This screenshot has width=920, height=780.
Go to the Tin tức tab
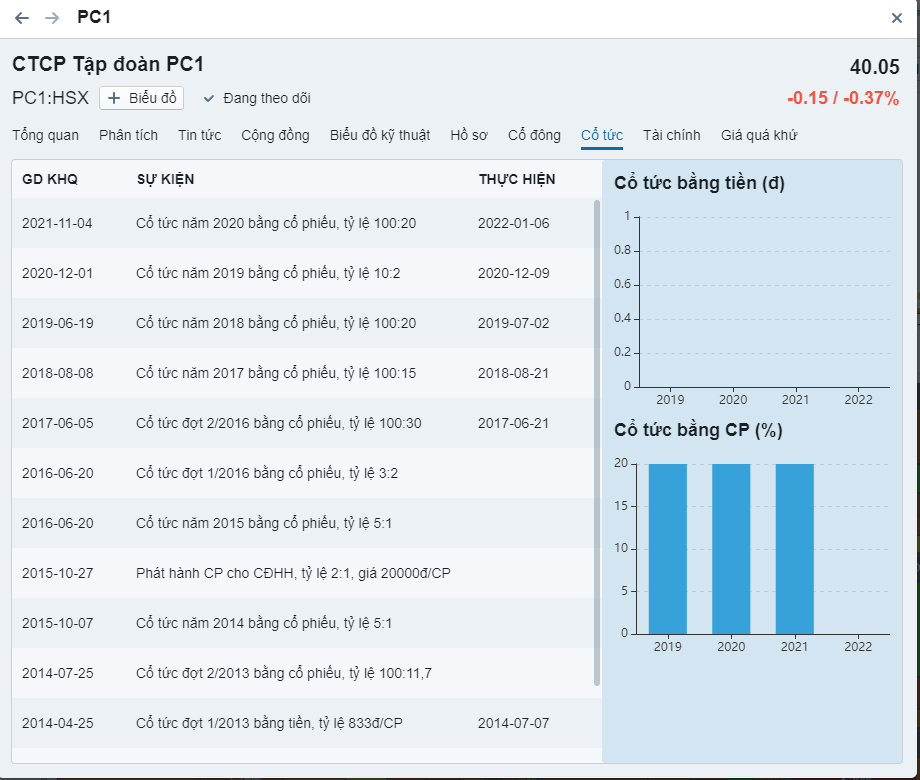199,135
